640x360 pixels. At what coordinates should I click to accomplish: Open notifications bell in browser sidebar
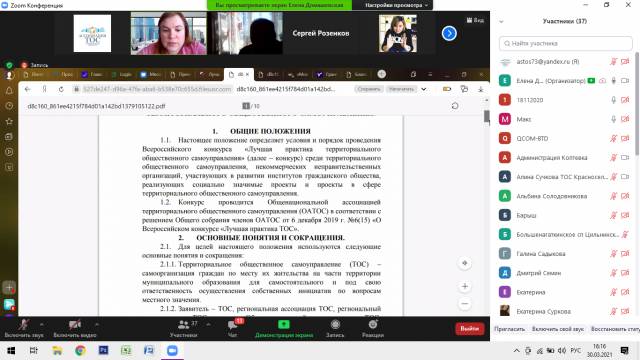click(9, 91)
